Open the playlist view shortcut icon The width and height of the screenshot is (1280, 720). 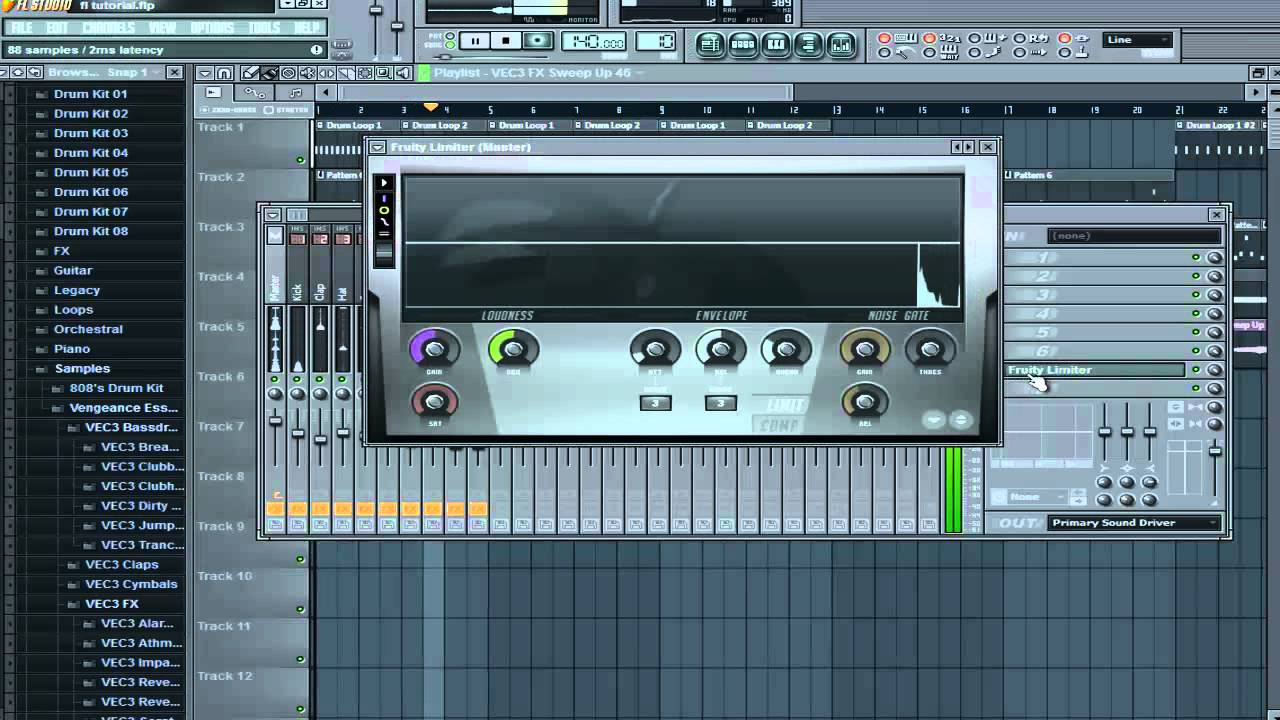point(710,43)
